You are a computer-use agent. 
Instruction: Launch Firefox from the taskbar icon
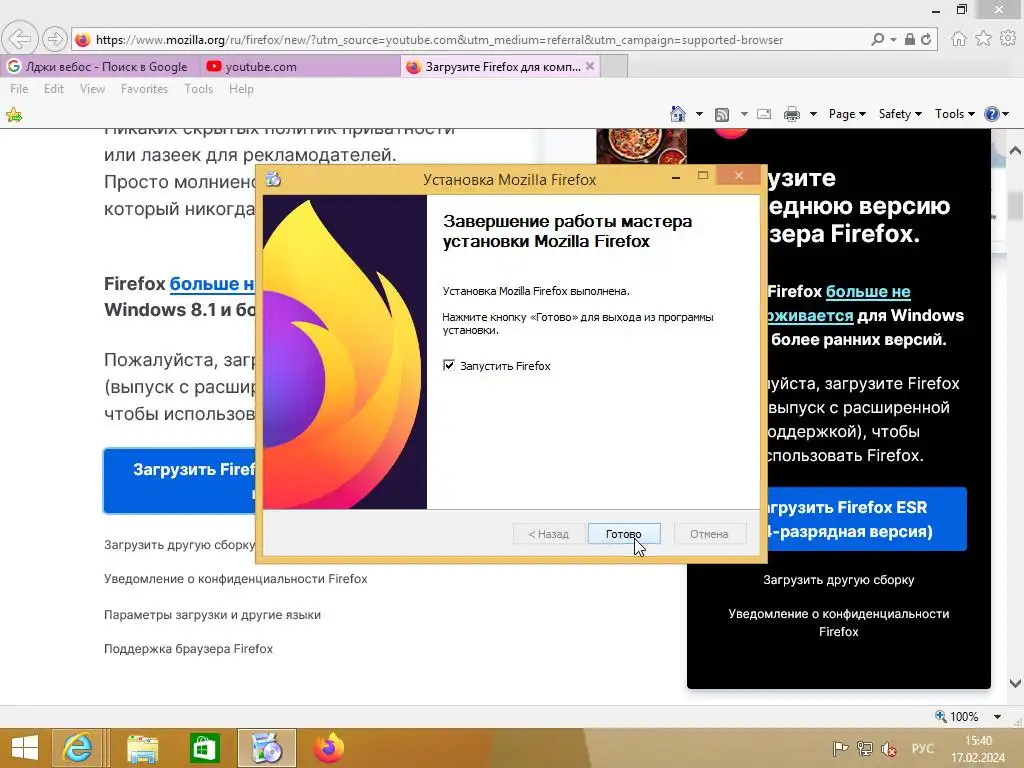(328, 748)
